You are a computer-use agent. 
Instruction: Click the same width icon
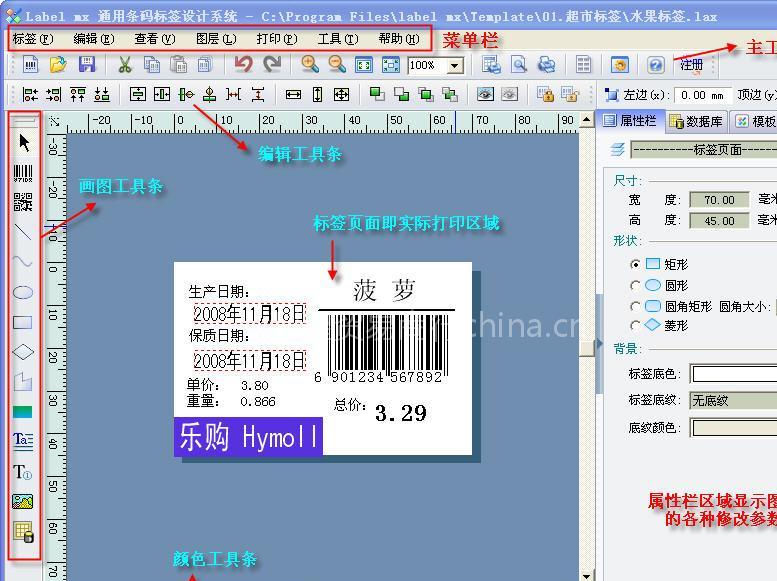293,94
